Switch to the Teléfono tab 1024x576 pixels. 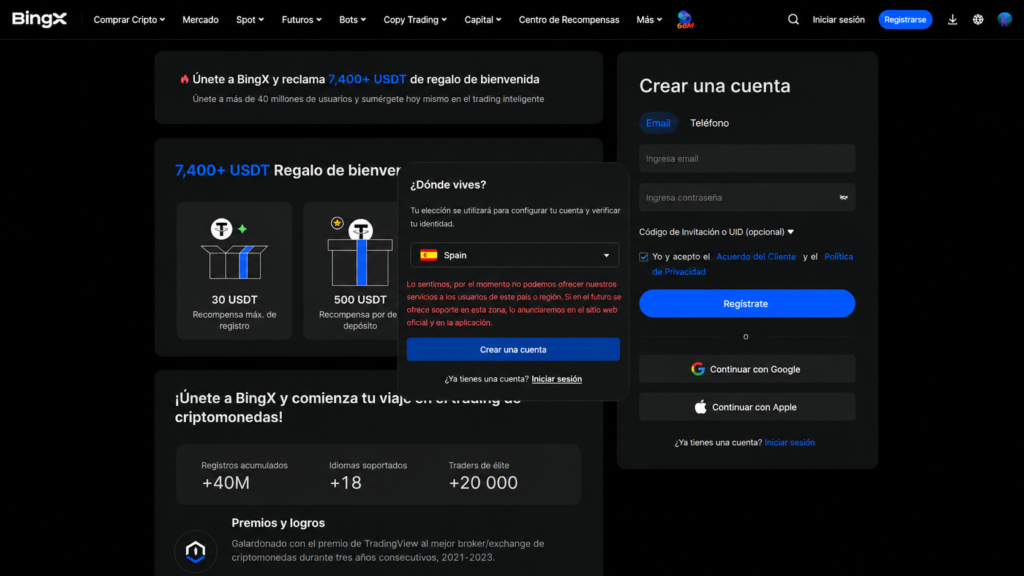[x=709, y=123]
